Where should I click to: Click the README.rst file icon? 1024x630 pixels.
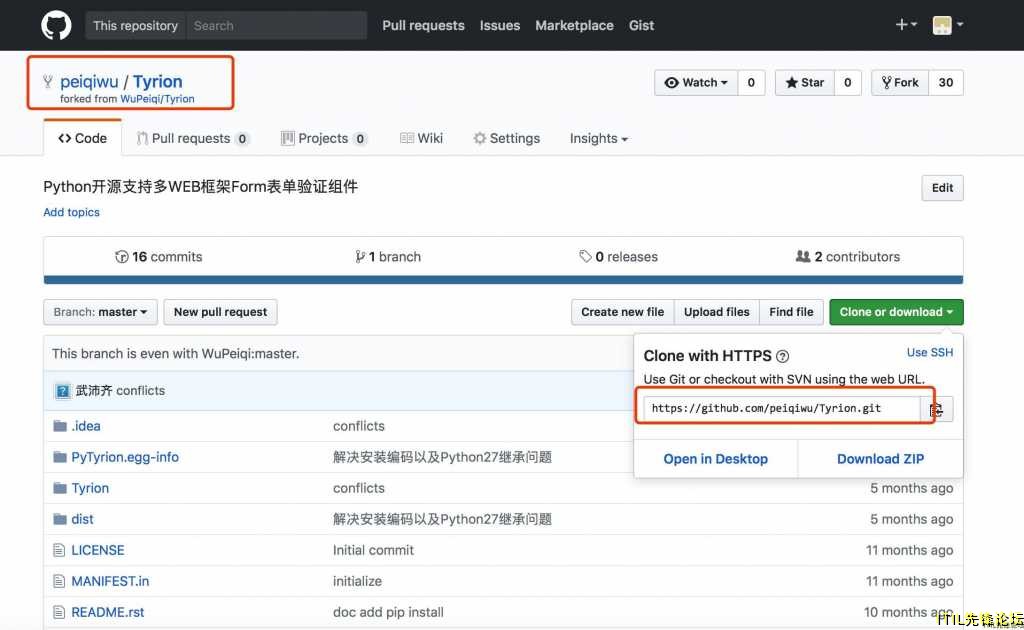coord(59,612)
